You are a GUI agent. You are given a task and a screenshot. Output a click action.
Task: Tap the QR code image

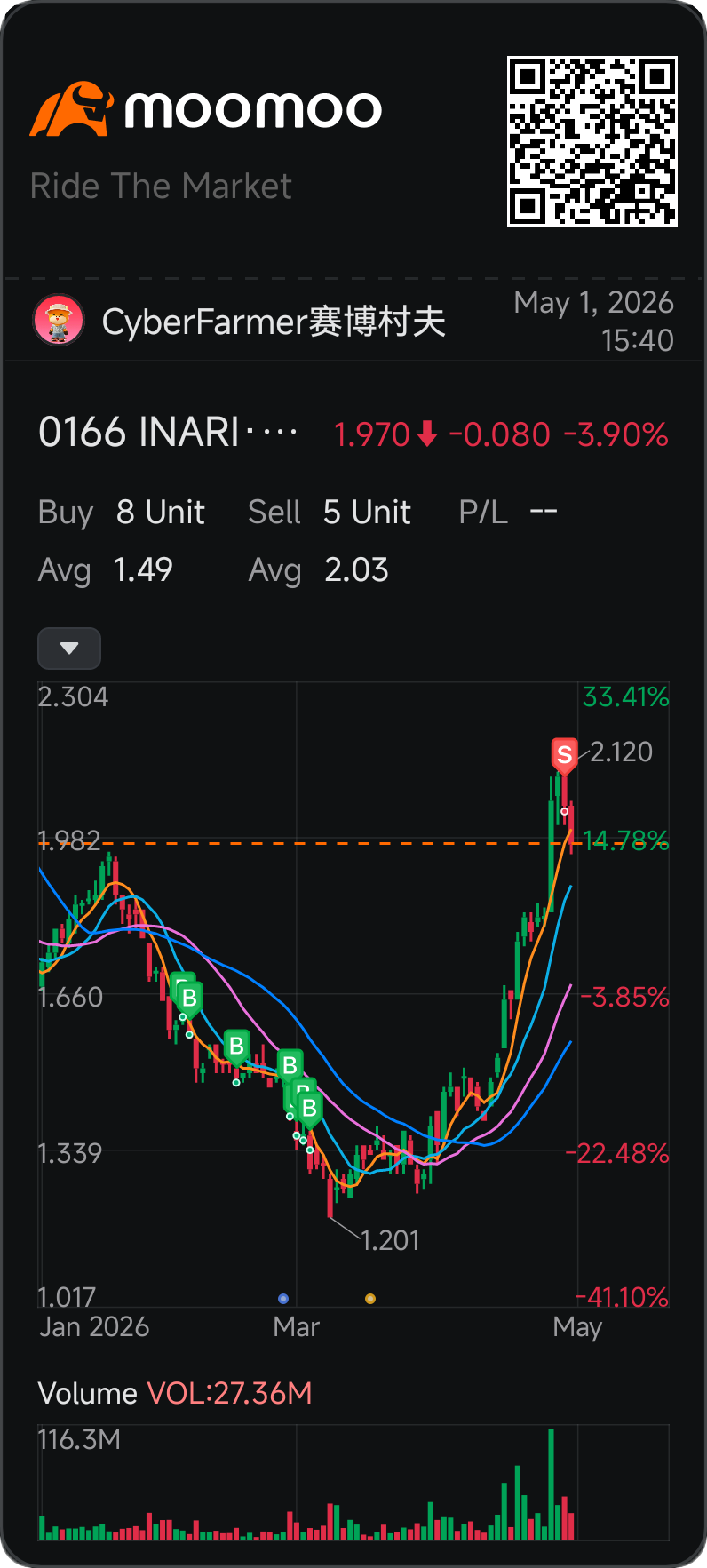tap(592, 141)
